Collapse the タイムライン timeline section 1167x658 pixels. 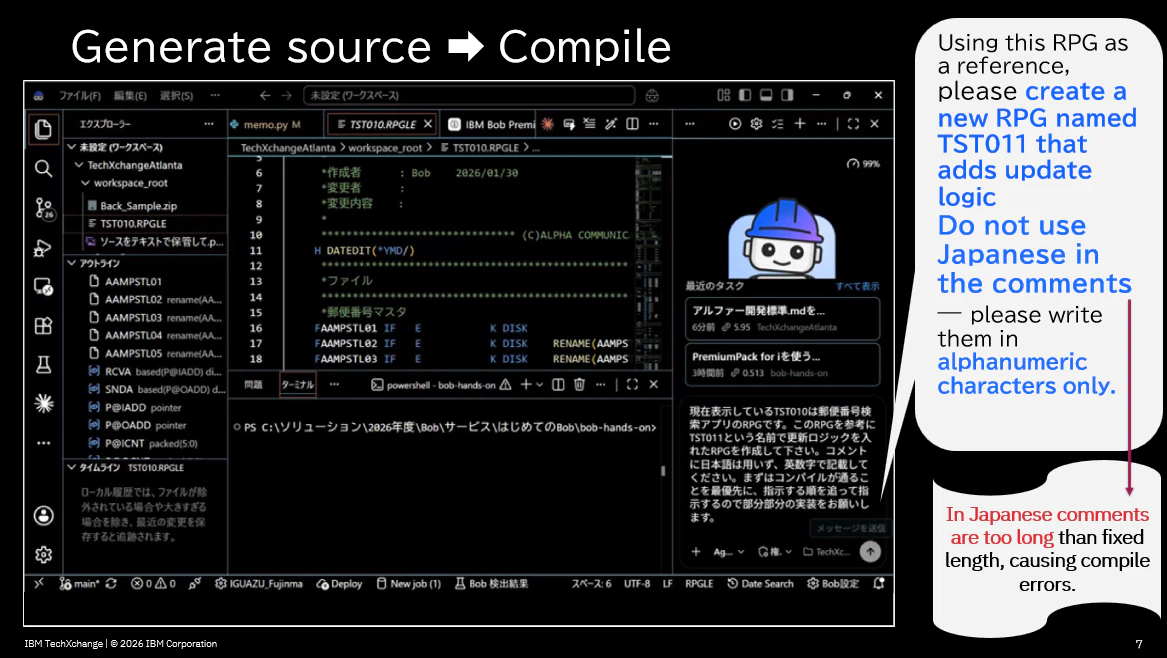(72, 467)
